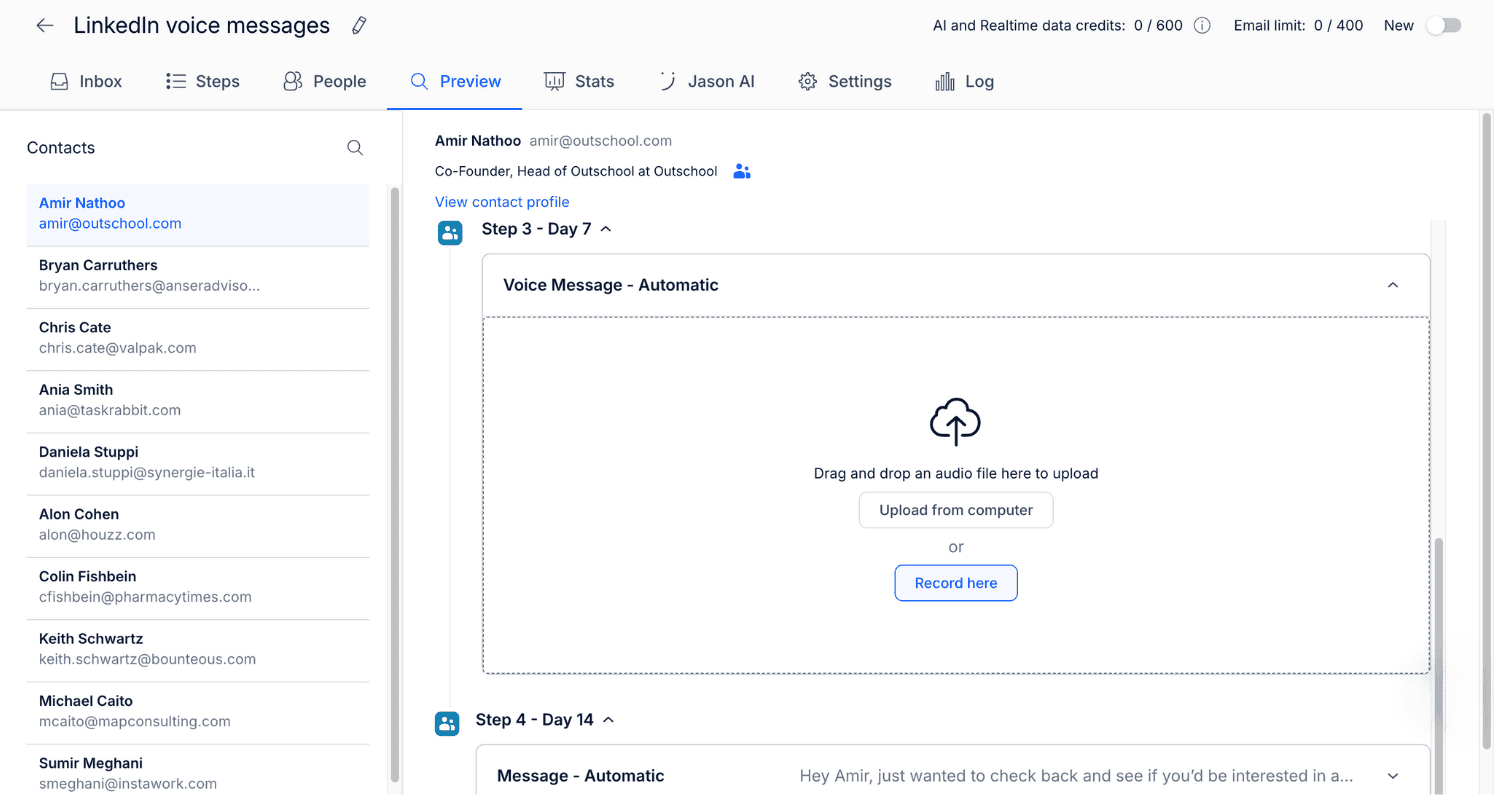The height and width of the screenshot is (810, 1494).
Task: Collapse Step 3 - Day 7 section
Action: pos(605,229)
